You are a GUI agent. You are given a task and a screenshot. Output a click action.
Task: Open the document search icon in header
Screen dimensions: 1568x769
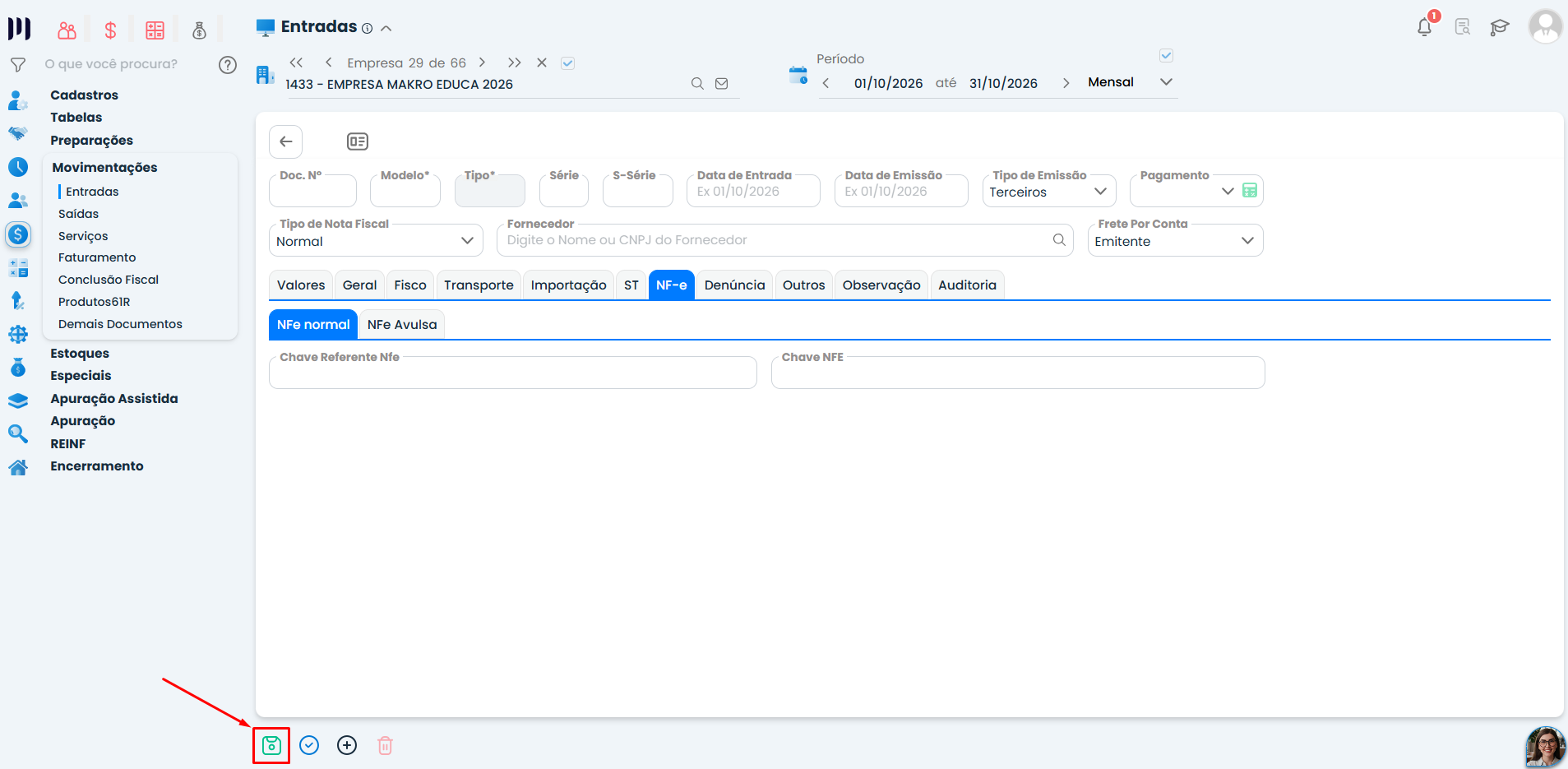[1462, 27]
